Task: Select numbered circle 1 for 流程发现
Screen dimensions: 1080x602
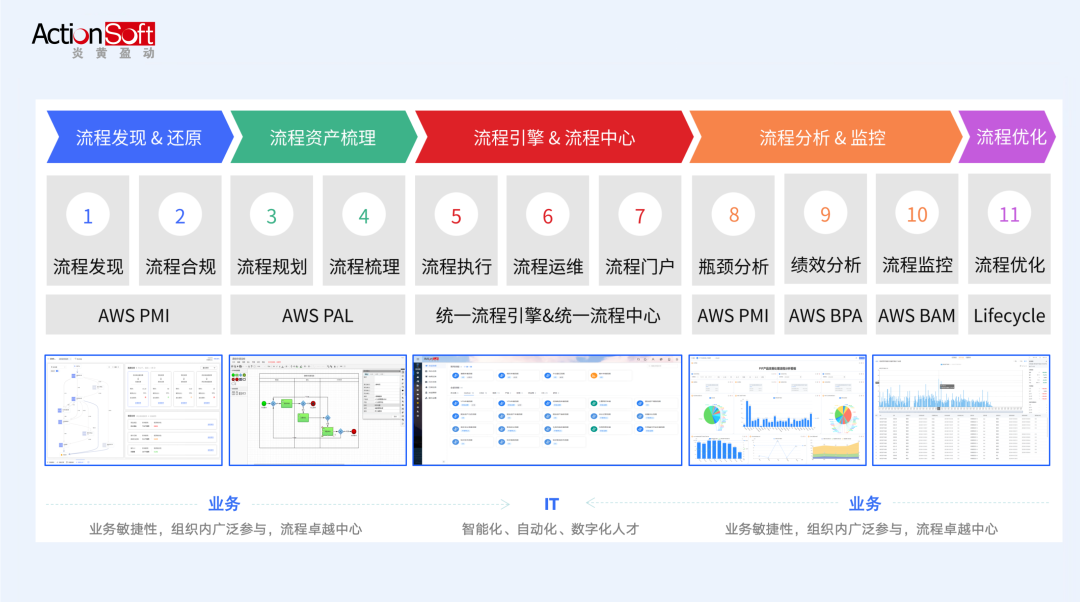Action: [x=88, y=216]
